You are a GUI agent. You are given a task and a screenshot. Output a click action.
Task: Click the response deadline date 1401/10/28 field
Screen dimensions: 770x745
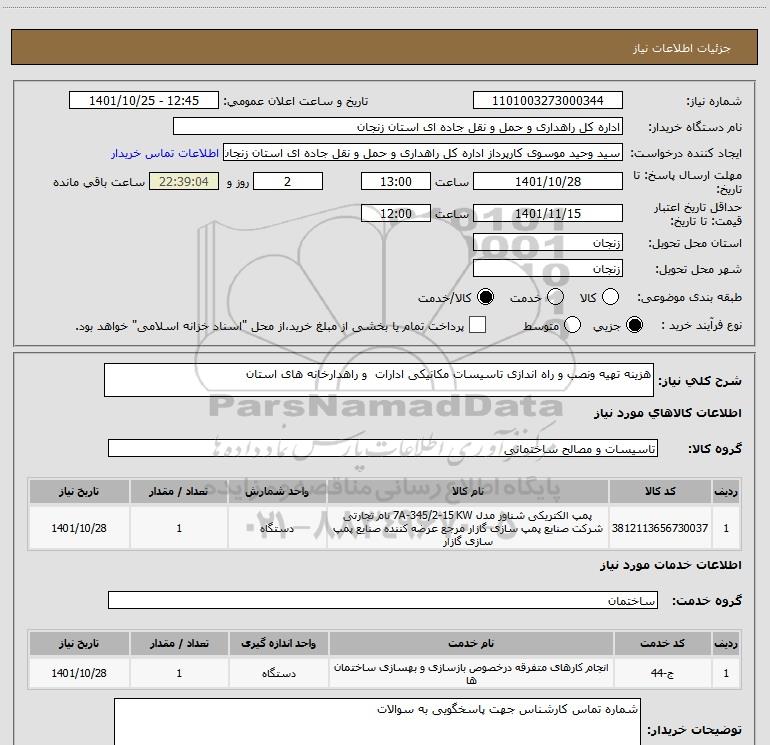point(548,181)
